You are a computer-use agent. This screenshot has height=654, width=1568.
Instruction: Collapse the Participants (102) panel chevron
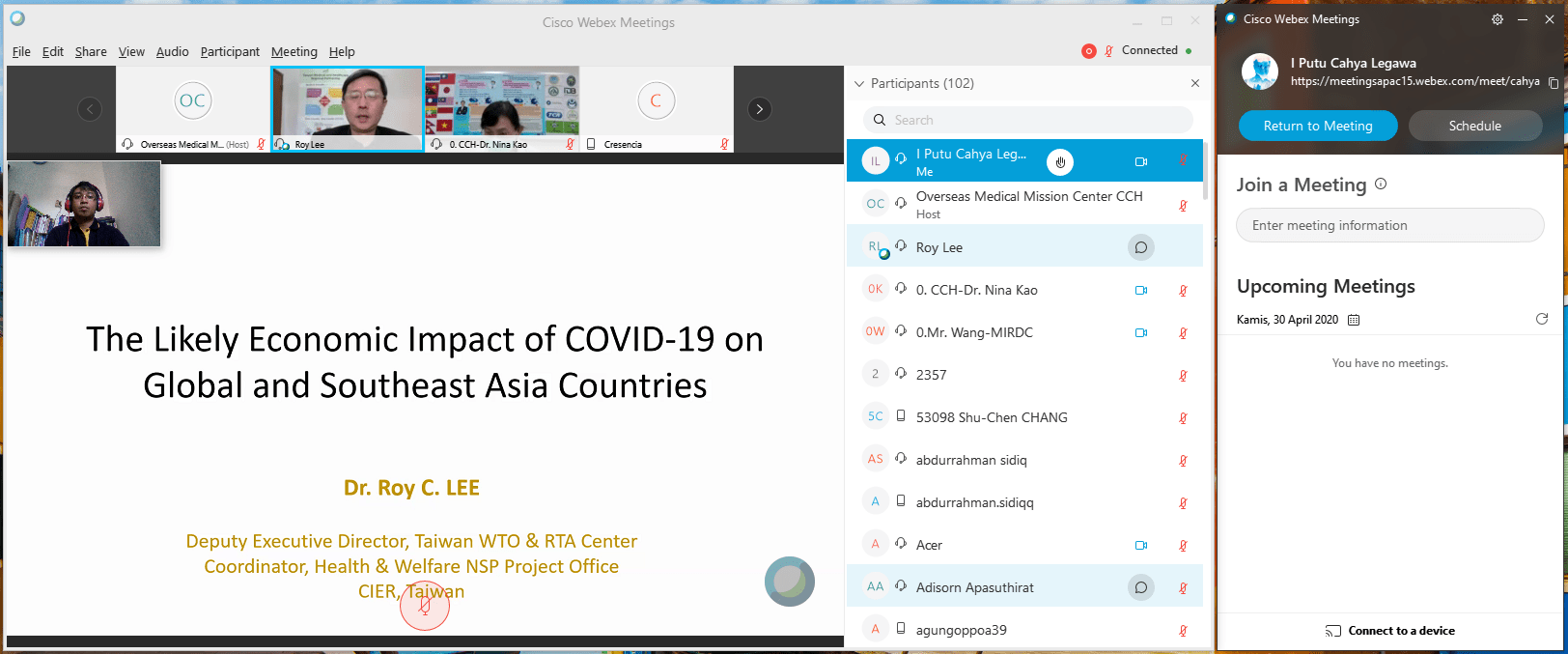(x=859, y=84)
